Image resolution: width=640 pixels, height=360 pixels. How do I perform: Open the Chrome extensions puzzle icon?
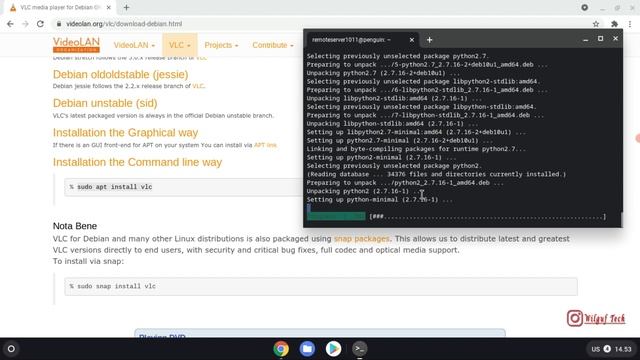point(614,24)
